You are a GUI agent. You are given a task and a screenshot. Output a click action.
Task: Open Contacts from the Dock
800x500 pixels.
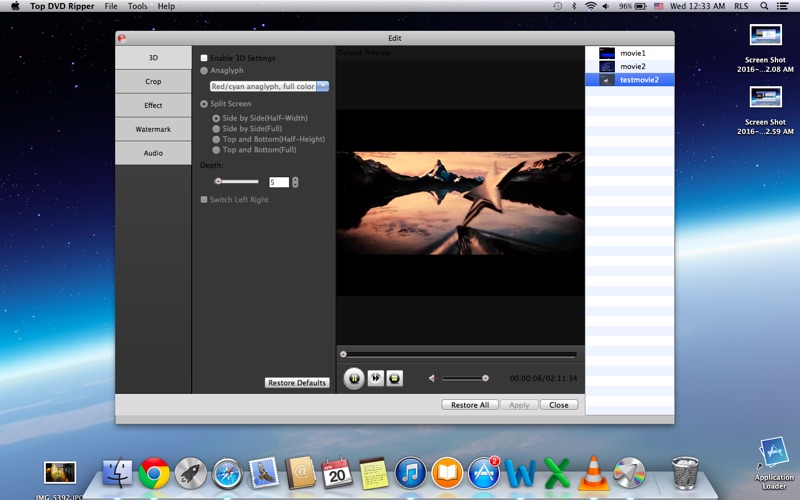[301, 472]
